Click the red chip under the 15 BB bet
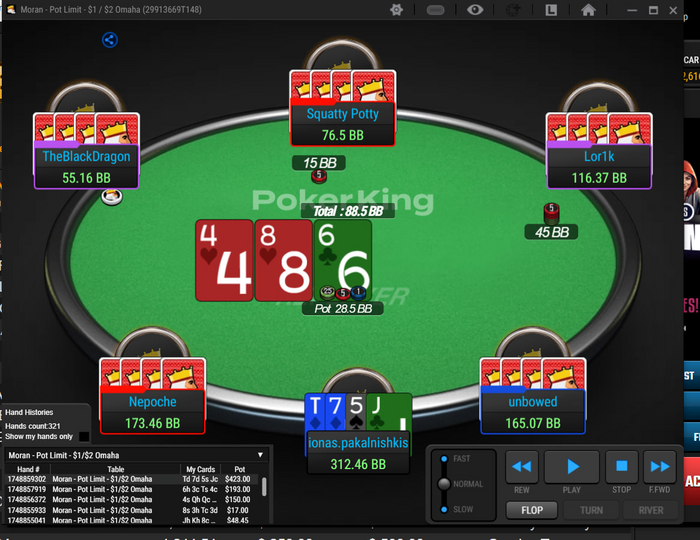This screenshot has width=700, height=540. [x=319, y=176]
